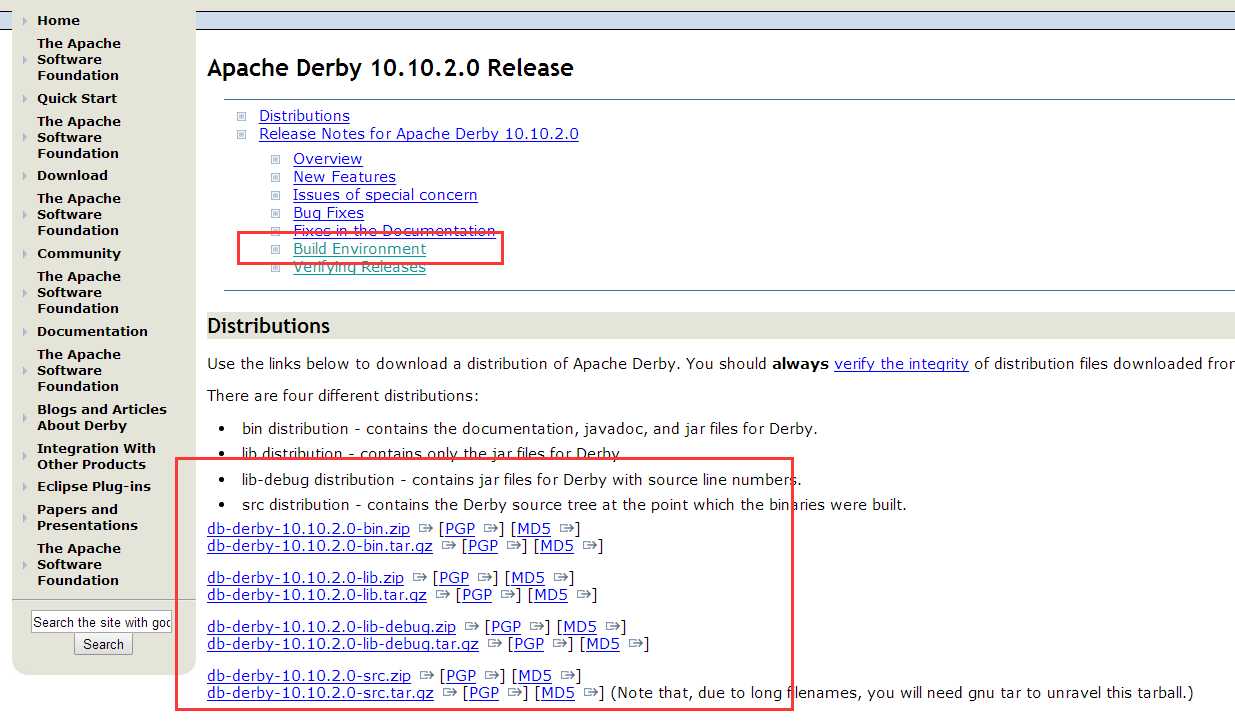
Task: Follow the Distributions link in contents list
Action: [x=304, y=116]
